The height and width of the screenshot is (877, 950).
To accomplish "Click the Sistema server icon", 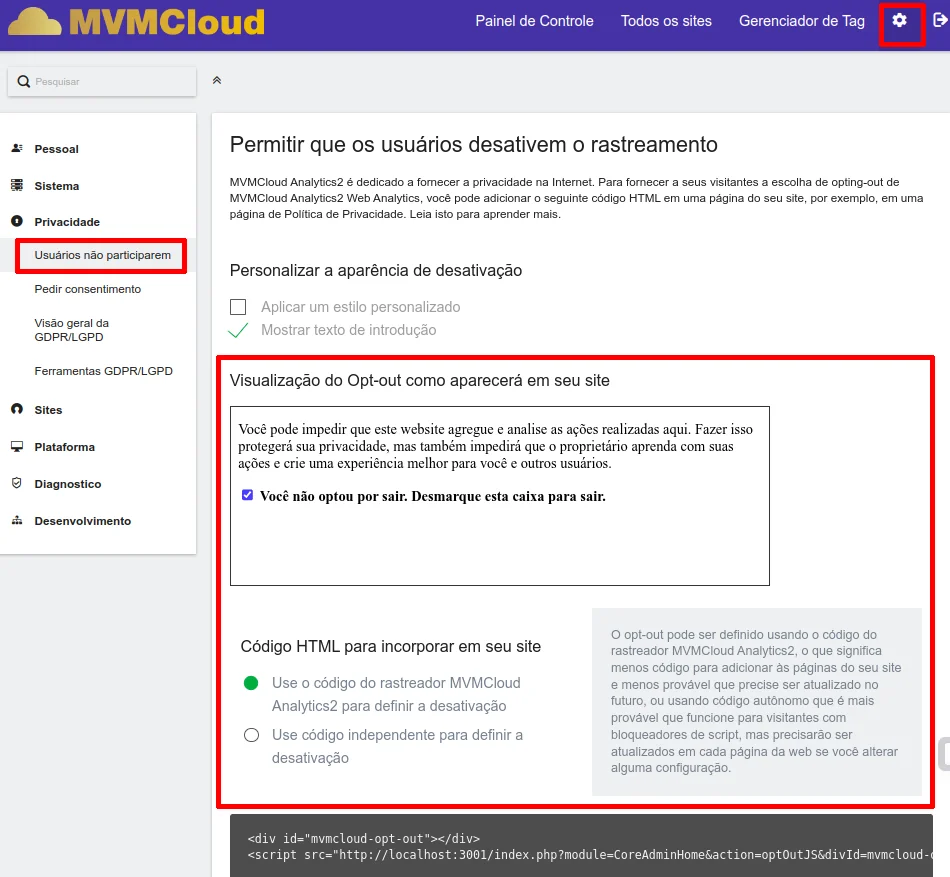I will (17, 186).
